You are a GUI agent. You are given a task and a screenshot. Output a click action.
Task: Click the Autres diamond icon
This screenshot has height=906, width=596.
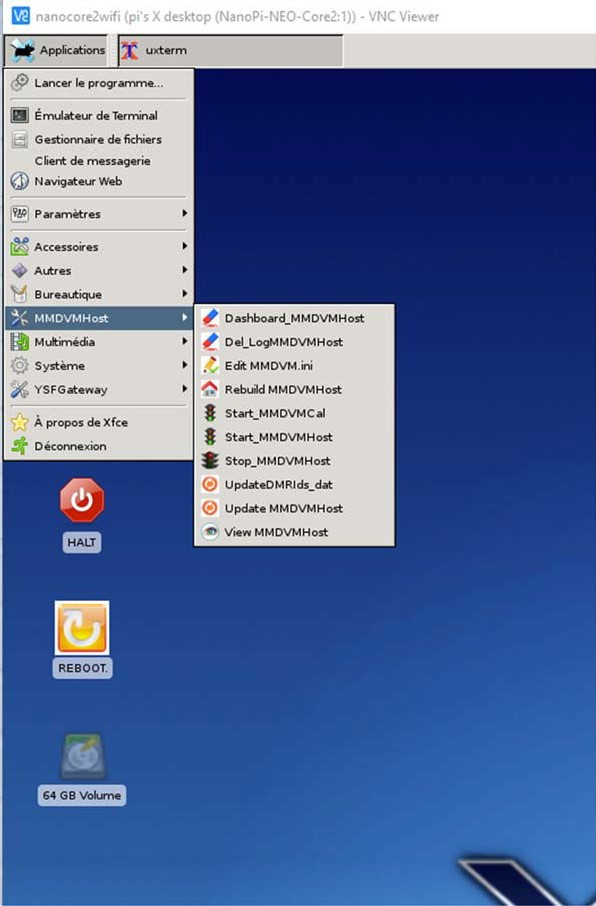point(20,270)
